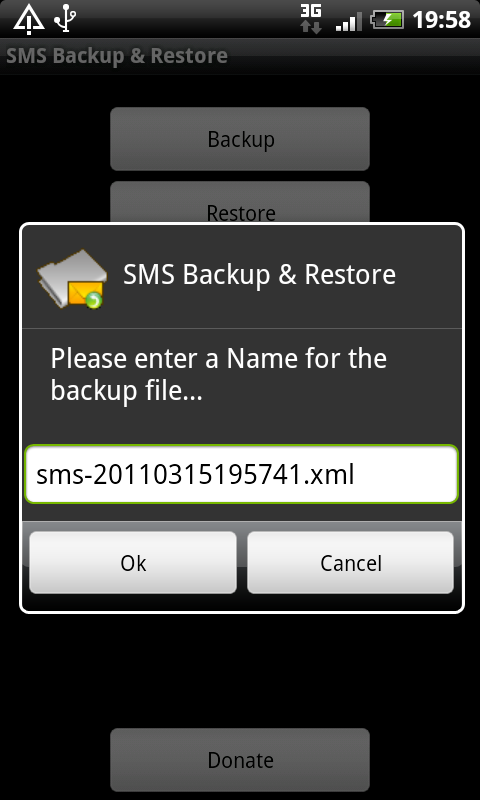The height and width of the screenshot is (800, 480).
Task: Click the sms-20110315195741 filename text
Action: (x=170, y=475)
